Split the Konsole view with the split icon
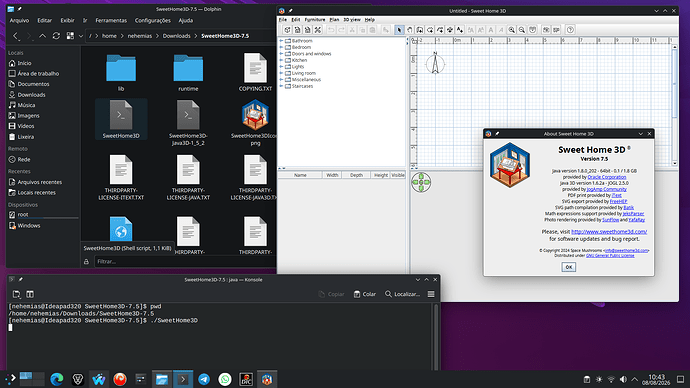 (30, 294)
